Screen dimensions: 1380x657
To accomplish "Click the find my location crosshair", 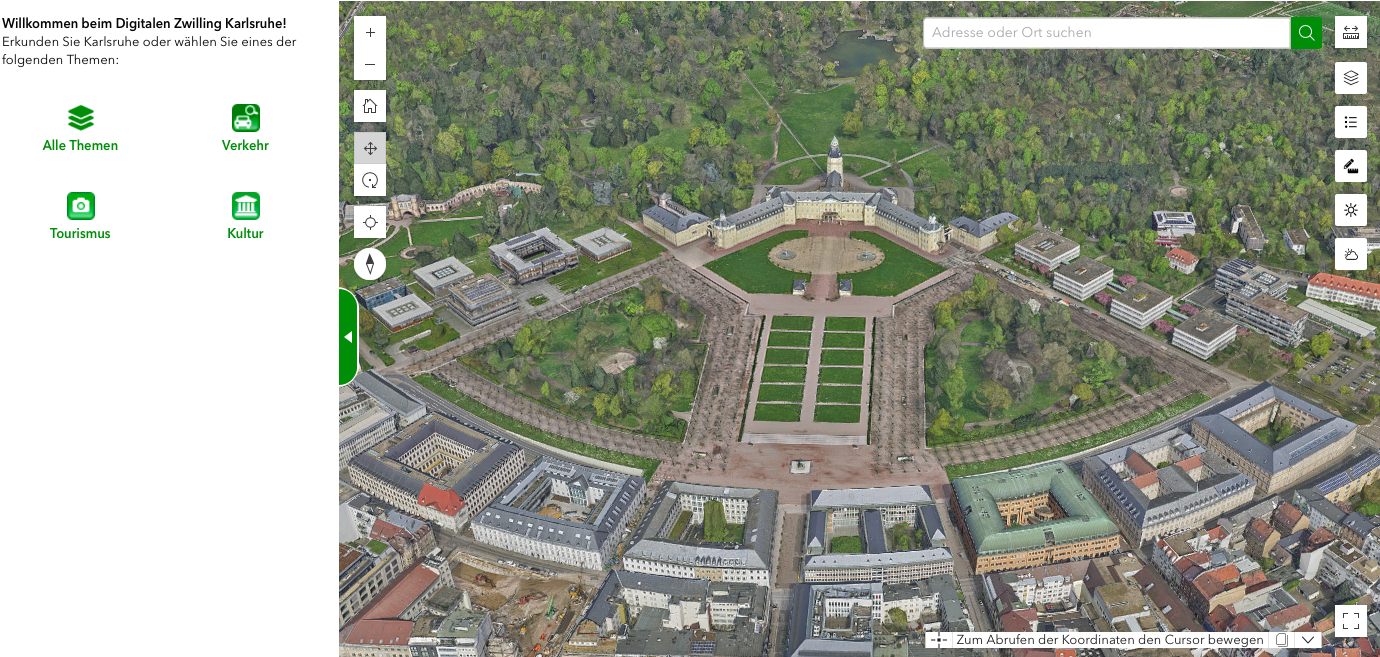I will pyautogui.click(x=369, y=221).
